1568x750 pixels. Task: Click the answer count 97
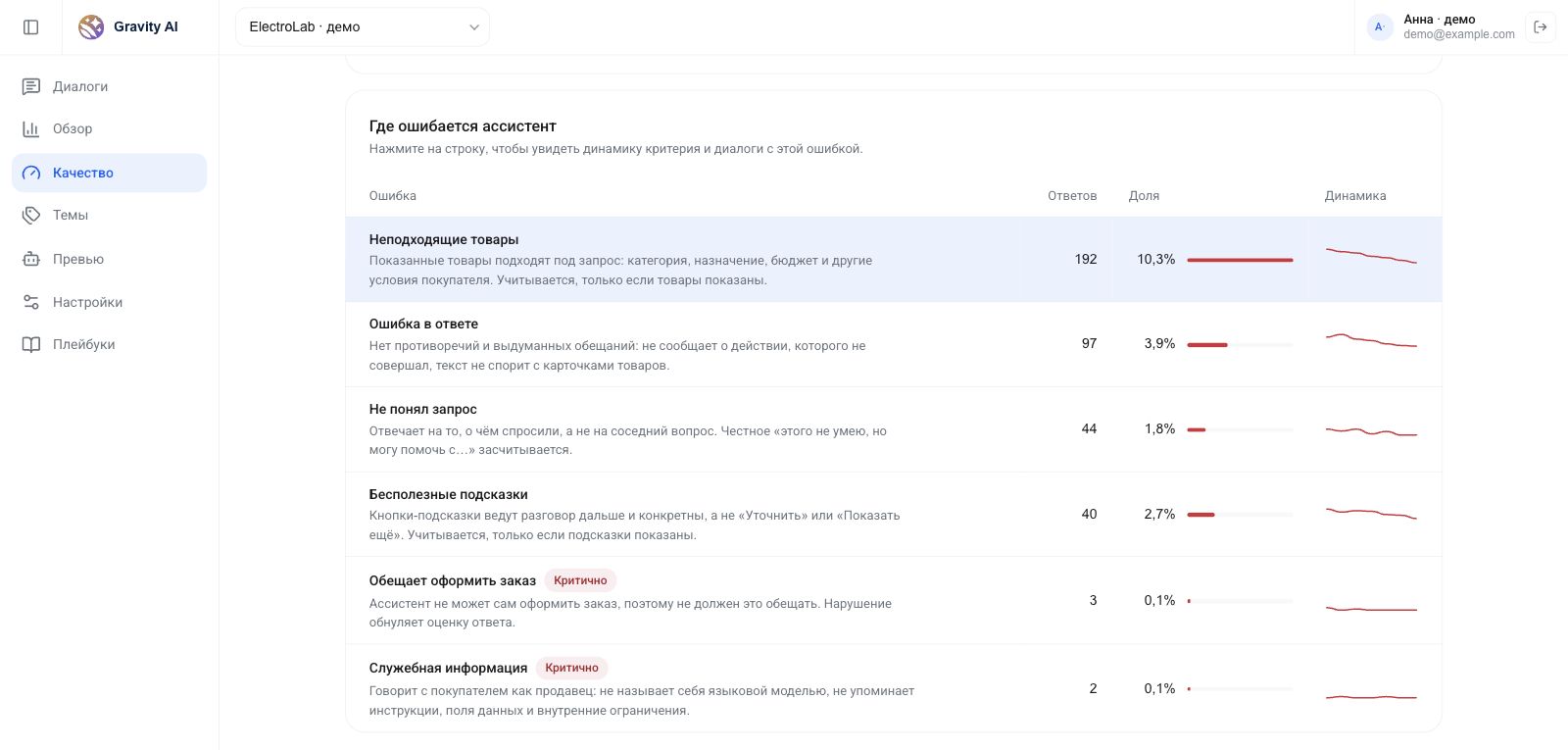1089,344
